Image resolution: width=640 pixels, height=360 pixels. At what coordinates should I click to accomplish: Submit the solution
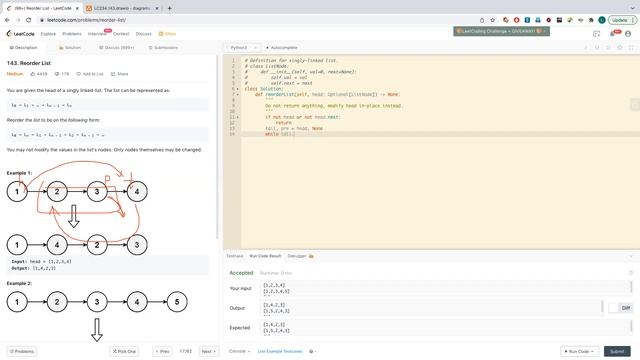tap(617, 351)
